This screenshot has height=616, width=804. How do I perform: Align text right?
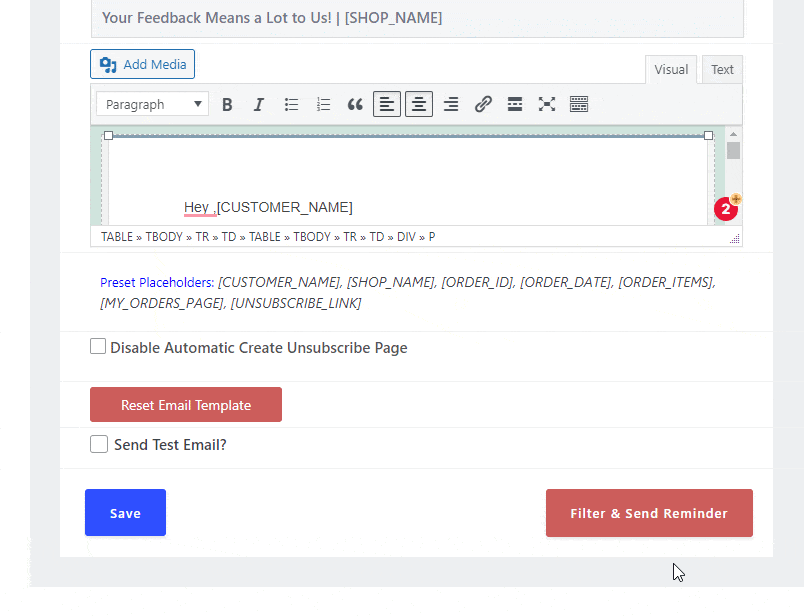(x=451, y=105)
